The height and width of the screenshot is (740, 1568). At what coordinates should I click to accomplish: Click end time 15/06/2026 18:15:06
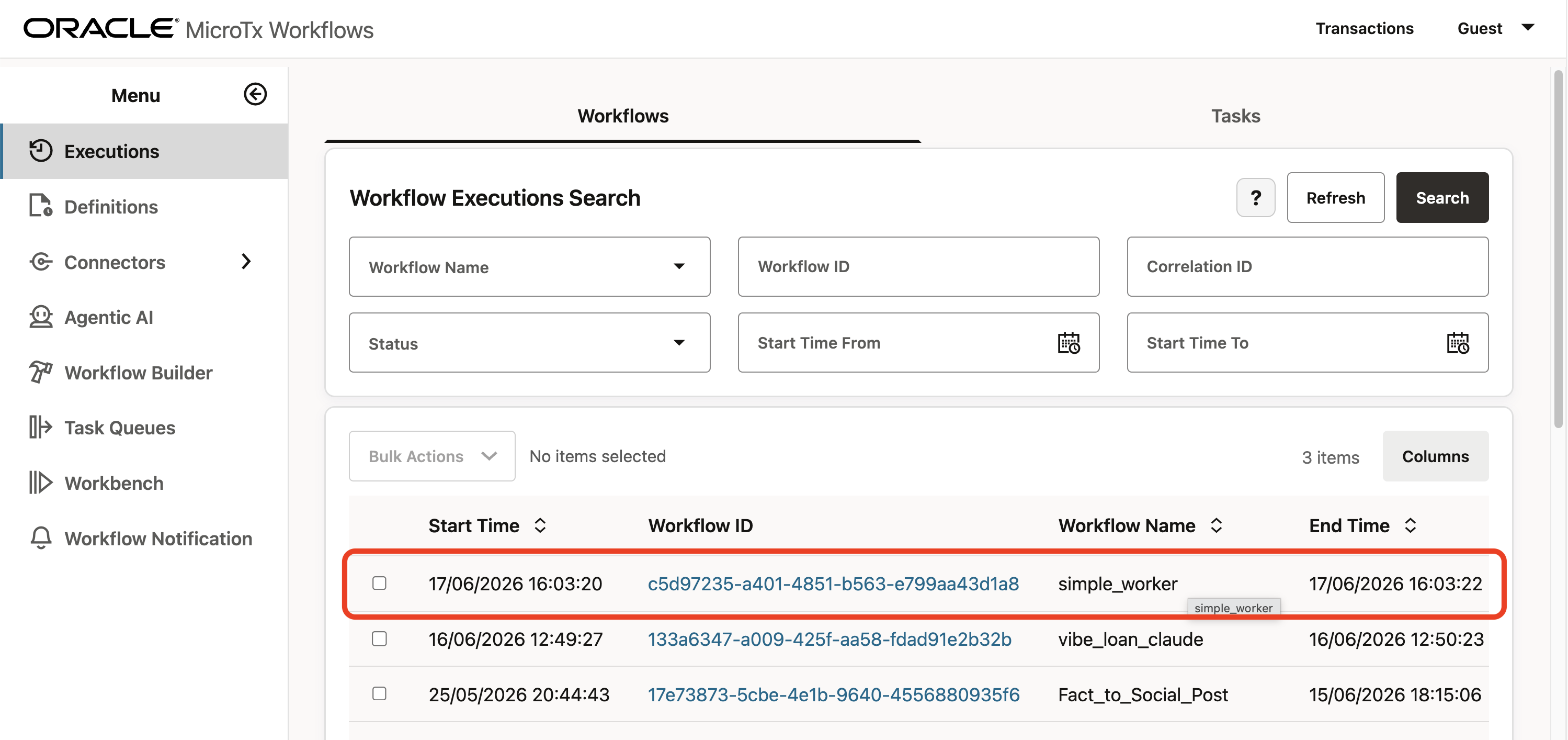coord(1395,694)
